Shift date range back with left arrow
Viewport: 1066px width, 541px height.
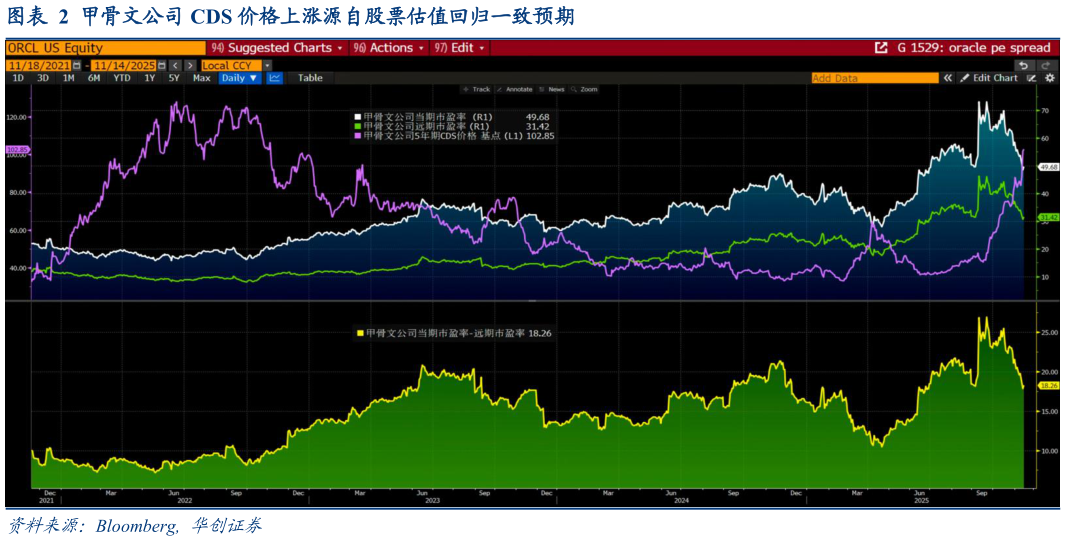pyautogui.click(x=175, y=66)
